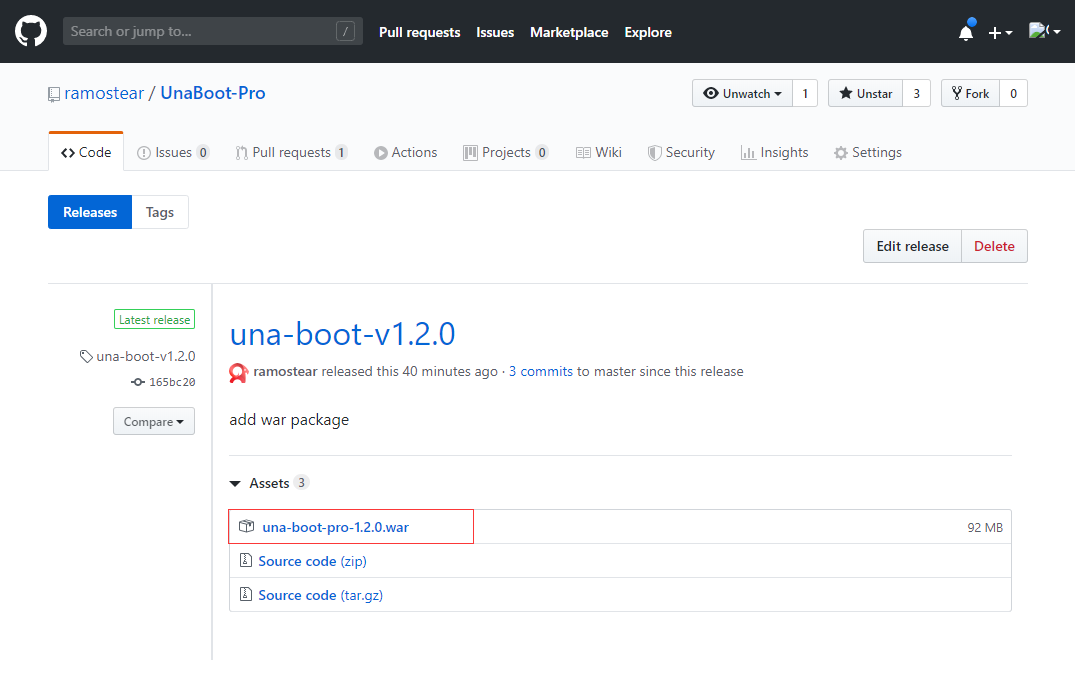Toggle Unstar on this repository
Image resolution: width=1075 pixels, height=685 pixels.
tap(865, 93)
